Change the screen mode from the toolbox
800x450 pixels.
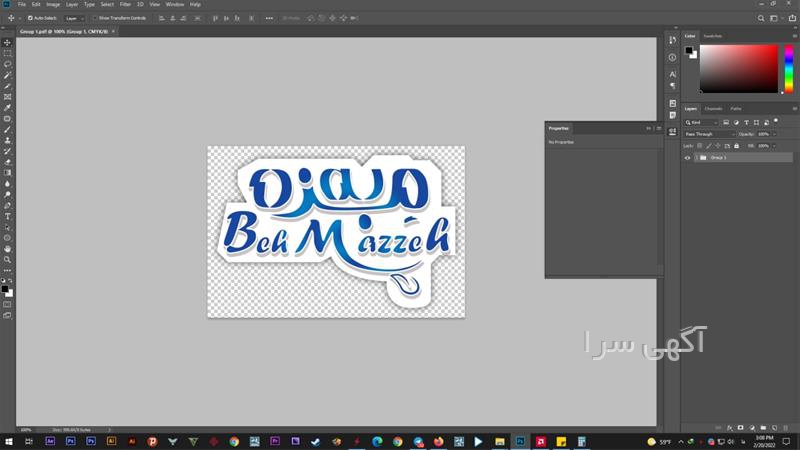point(7,316)
